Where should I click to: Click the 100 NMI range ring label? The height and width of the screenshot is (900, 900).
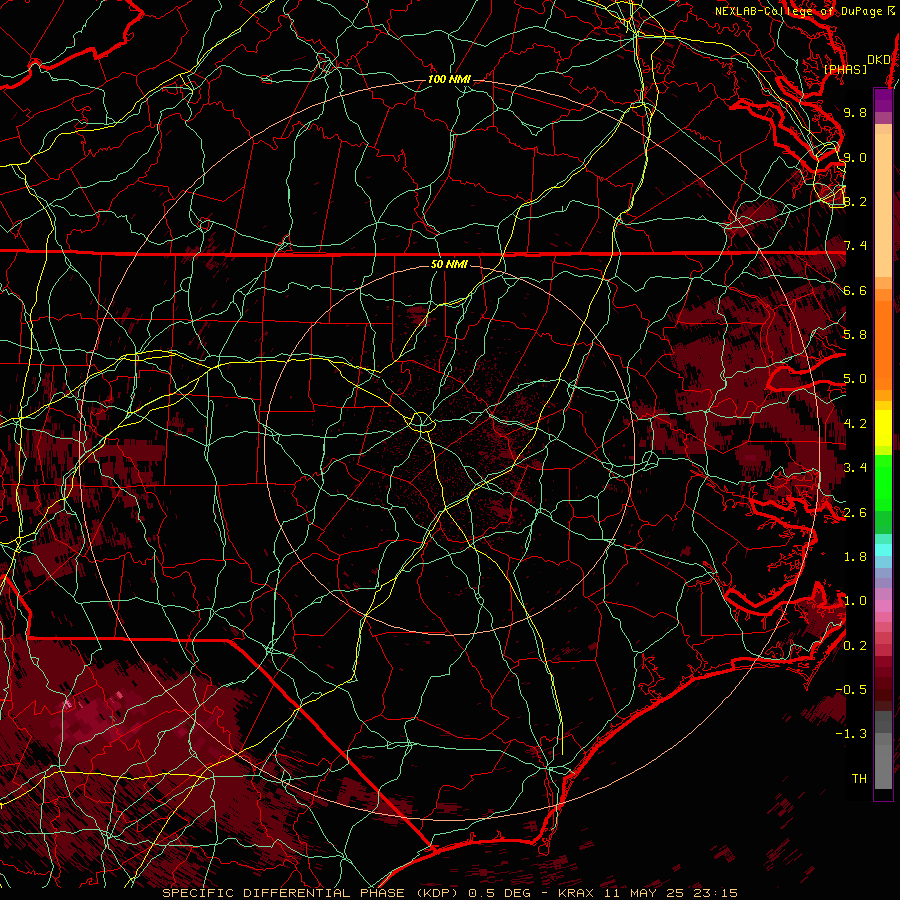click(449, 79)
